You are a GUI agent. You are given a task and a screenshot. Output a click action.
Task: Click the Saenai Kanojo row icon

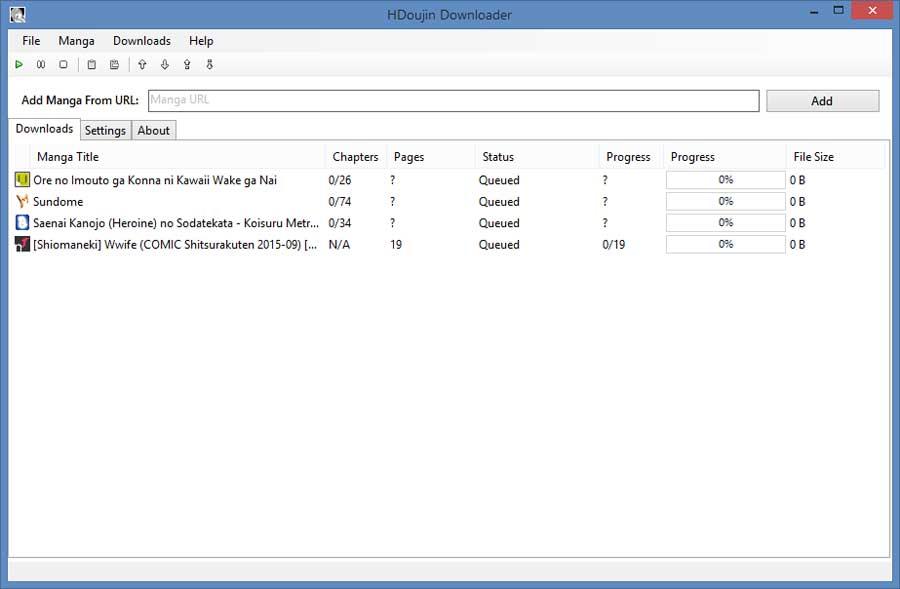pyautogui.click(x=22, y=223)
